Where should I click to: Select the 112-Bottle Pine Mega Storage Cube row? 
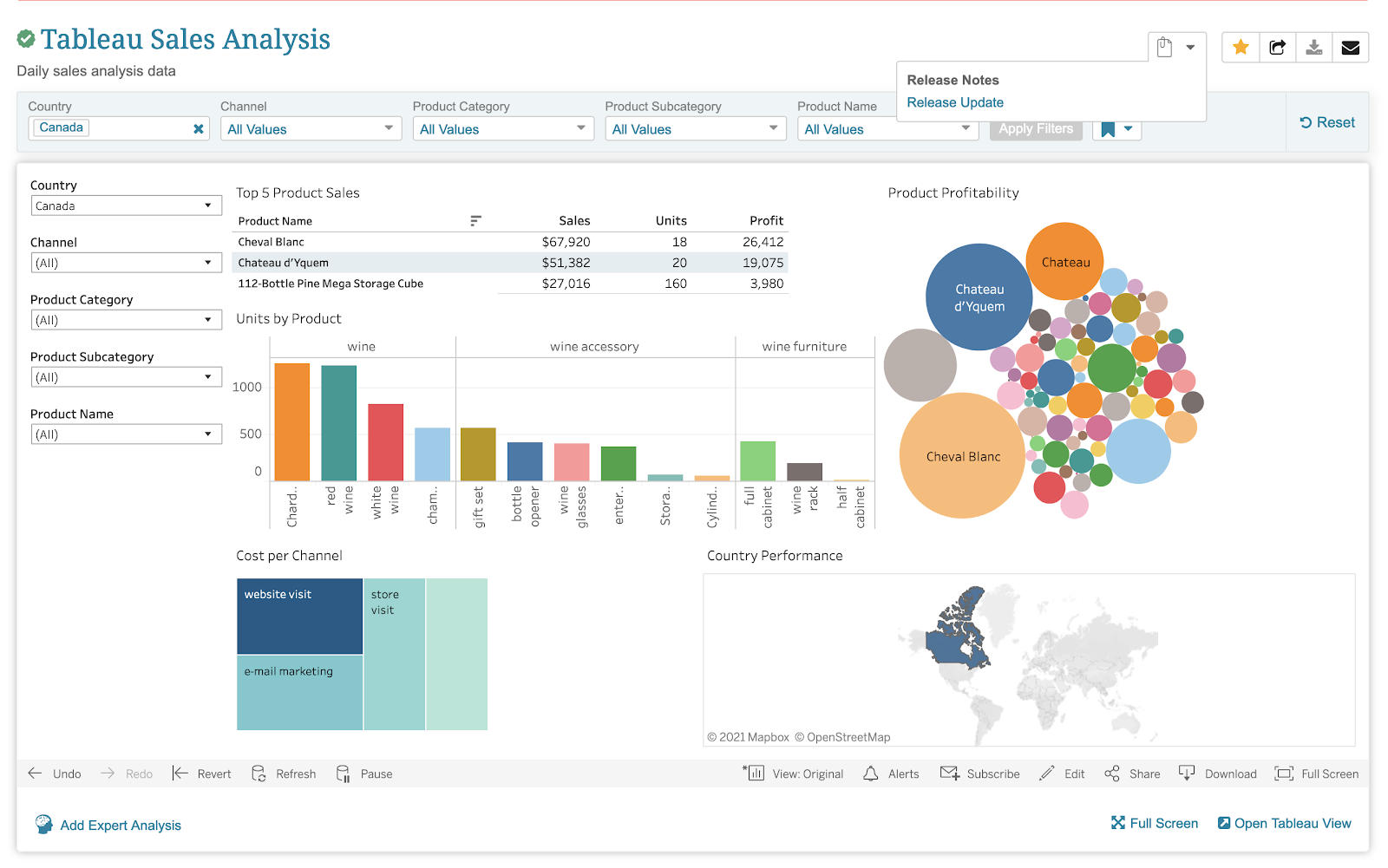pos(510,284)
